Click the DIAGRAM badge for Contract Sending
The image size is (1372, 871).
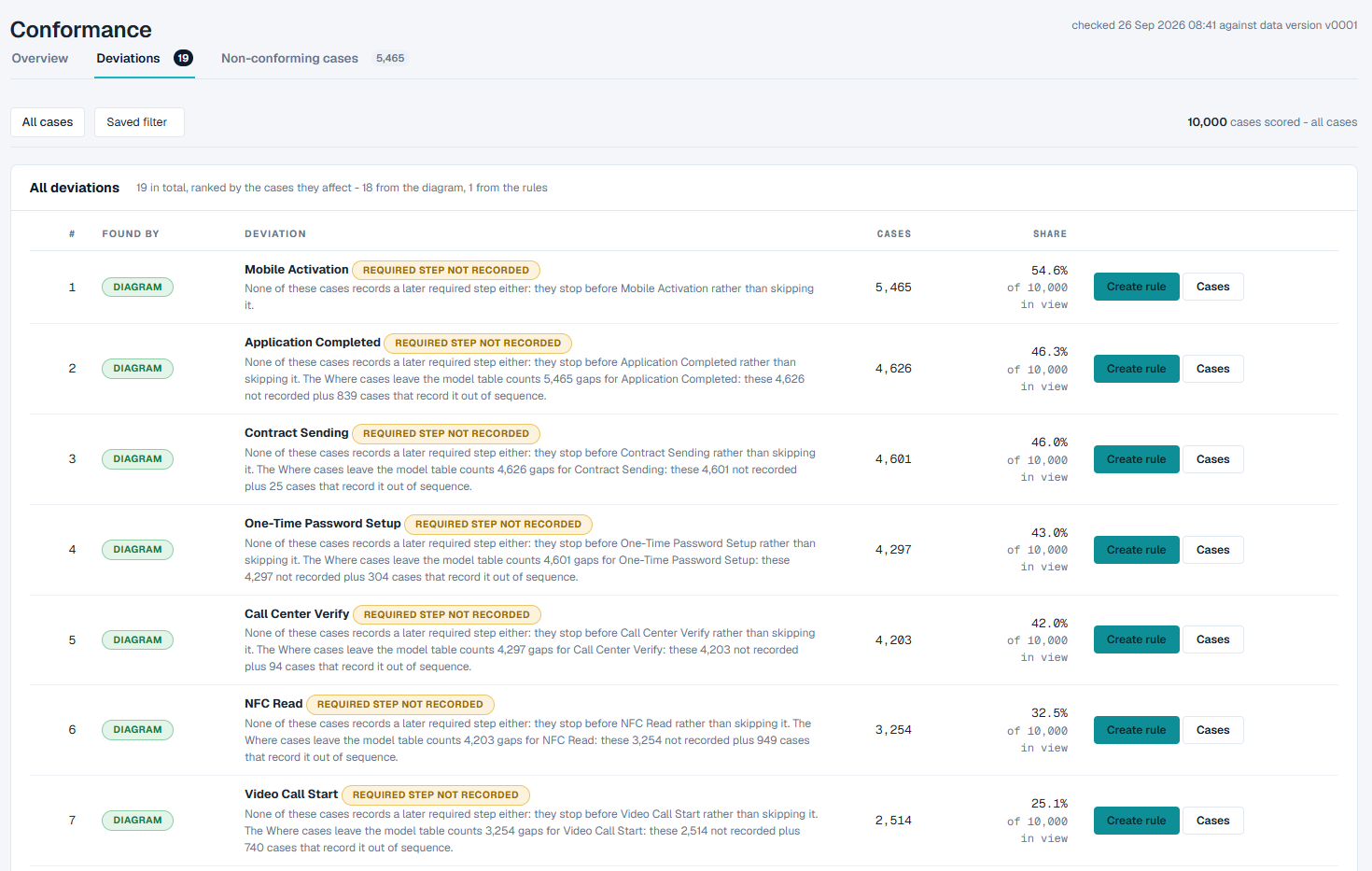point(137,459)
